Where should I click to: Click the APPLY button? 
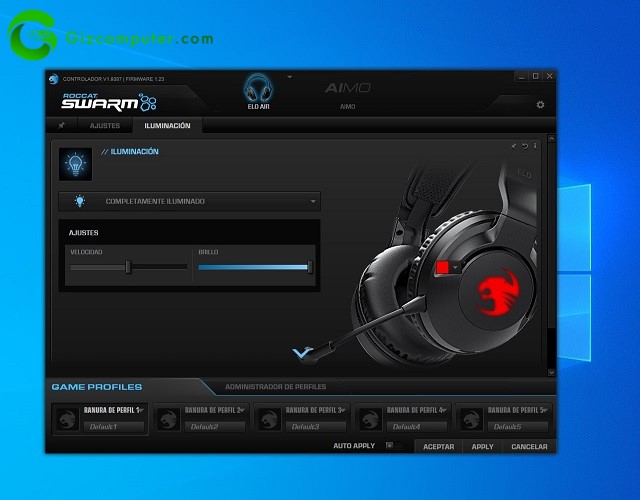482,447
